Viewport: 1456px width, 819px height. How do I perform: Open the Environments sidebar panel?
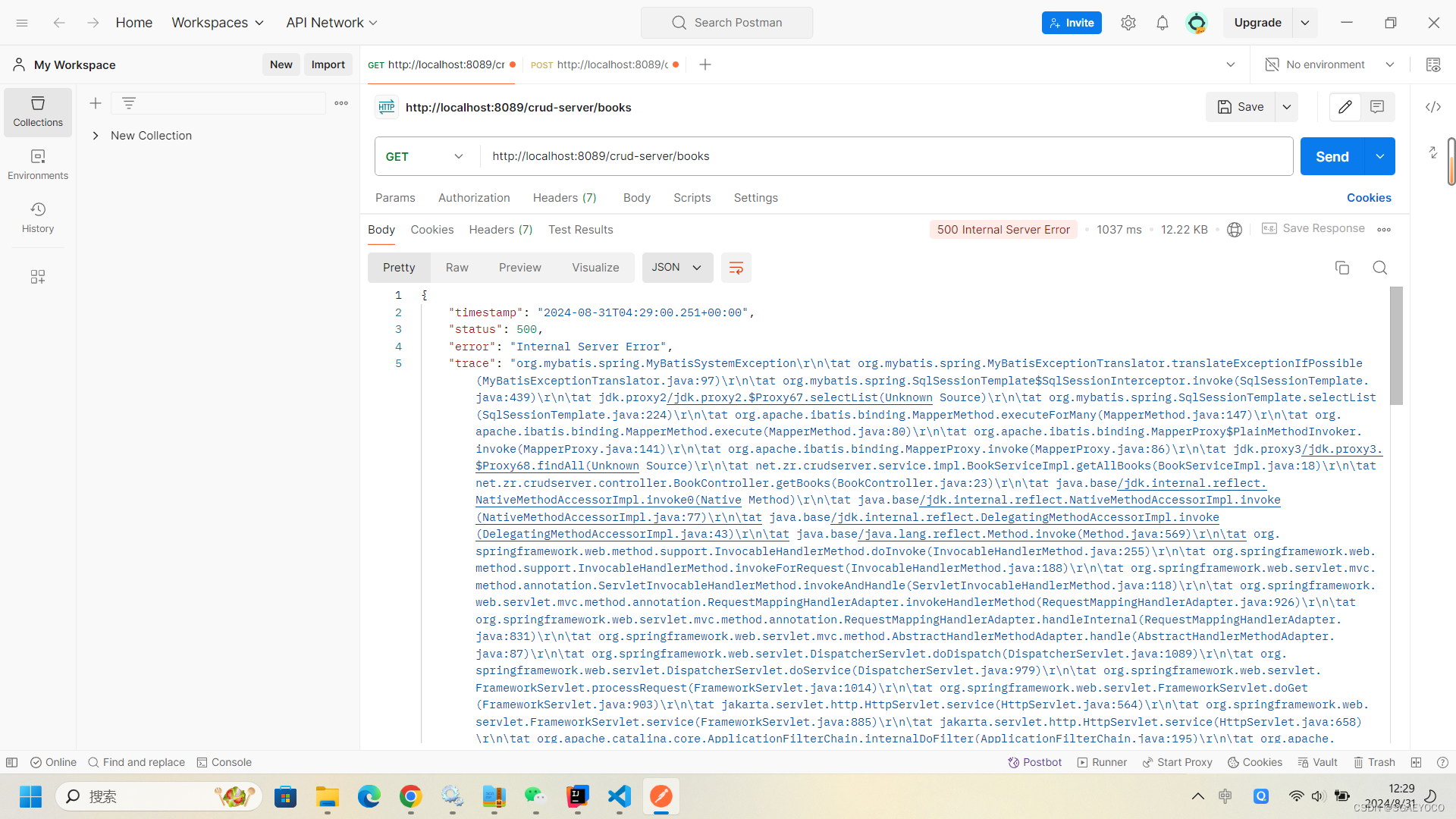(38, 164)
